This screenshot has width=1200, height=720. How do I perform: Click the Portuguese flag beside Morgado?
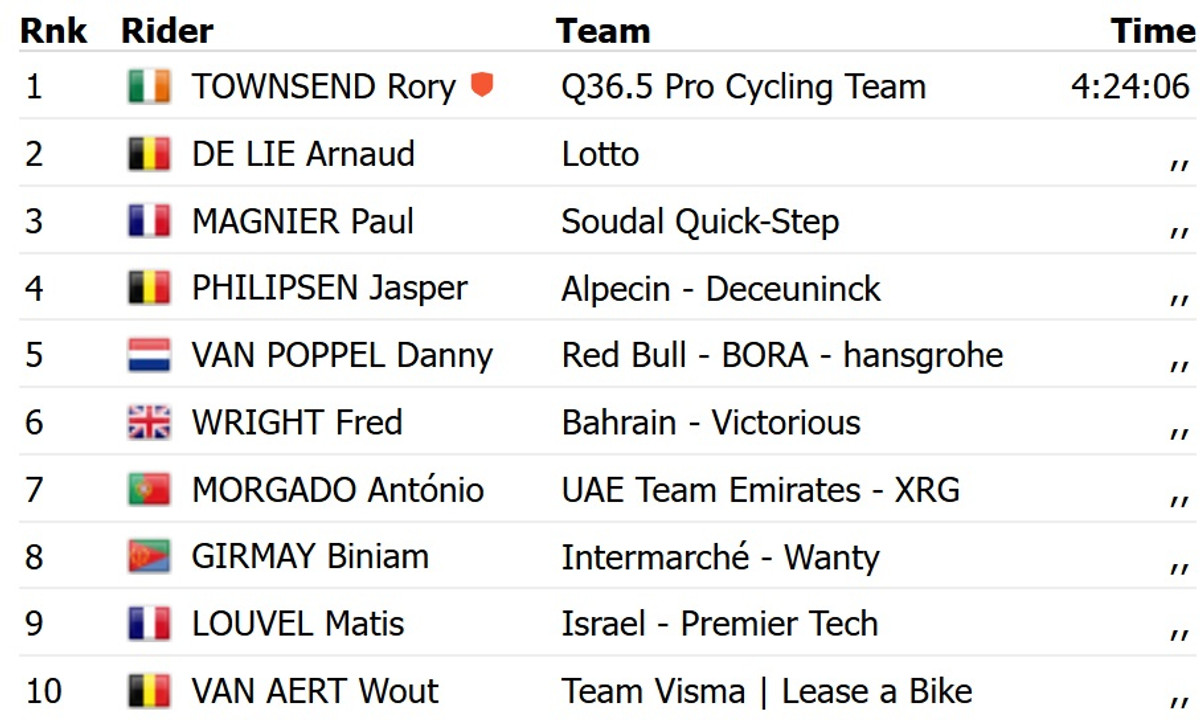[x=149, y=490]
